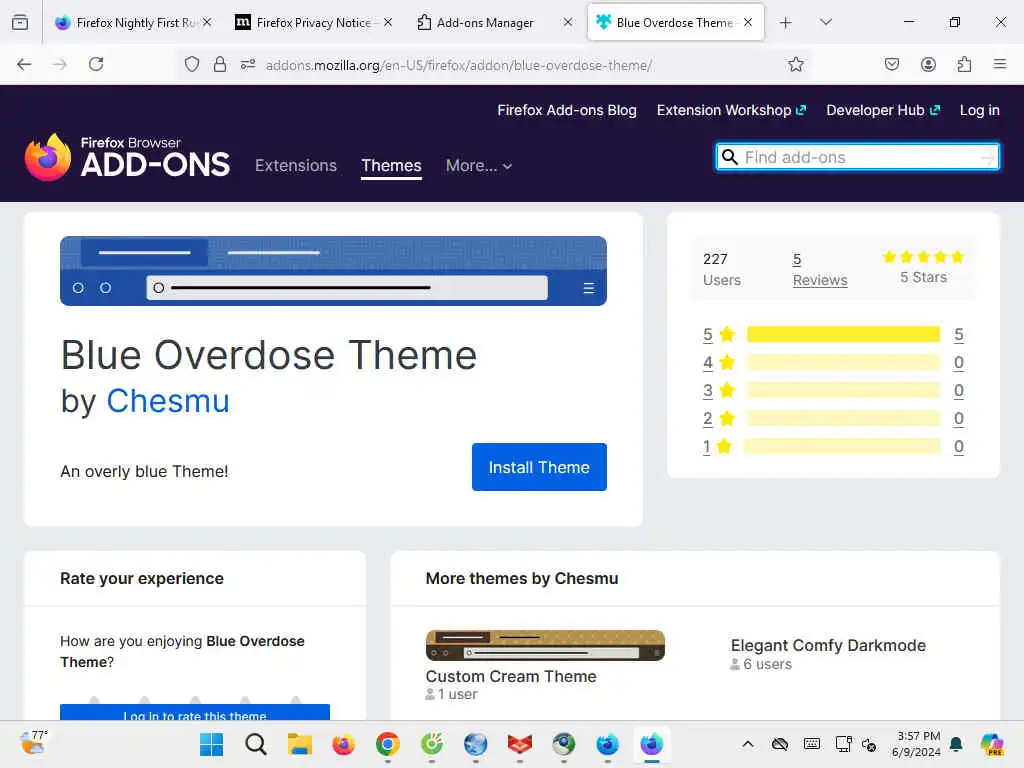Open the Firefox account icon
This screenshot has width=1024, height=768.
[928, 64]
